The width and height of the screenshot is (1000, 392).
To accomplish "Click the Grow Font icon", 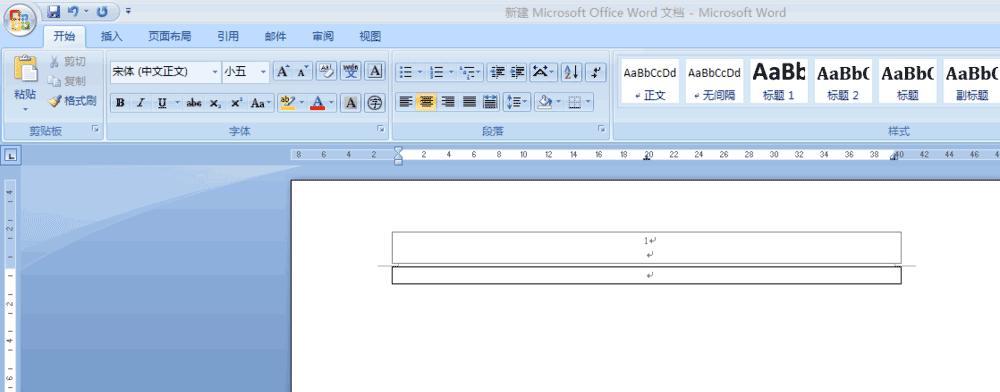I will coord(282,71).
